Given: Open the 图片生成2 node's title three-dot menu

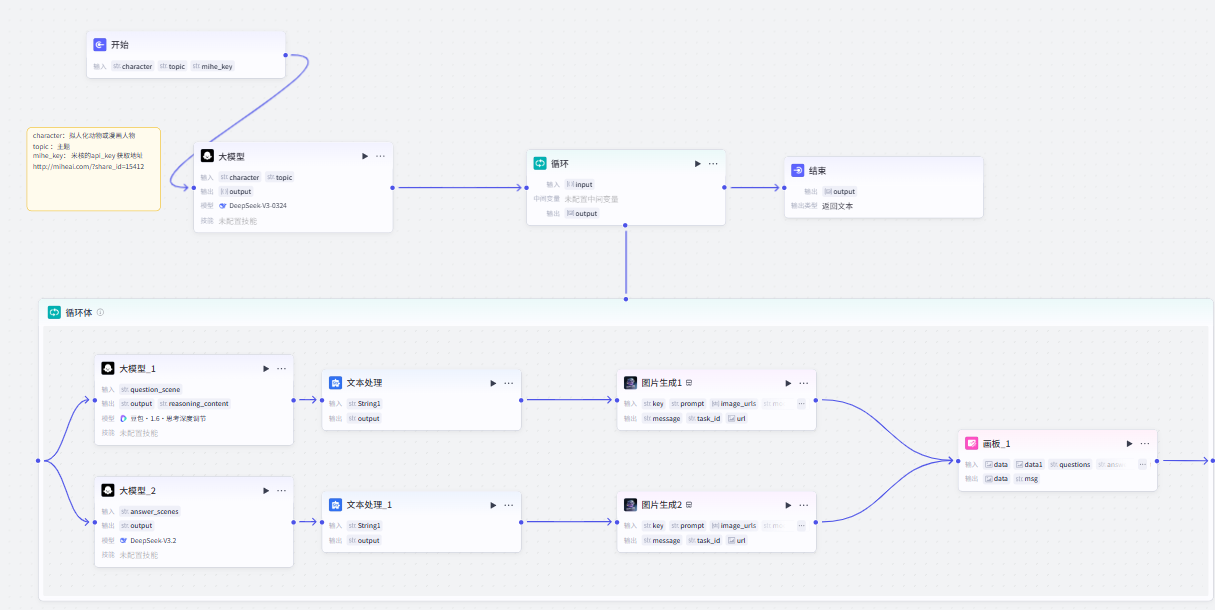Looking at the screenshot, I should tap(804, 505).
